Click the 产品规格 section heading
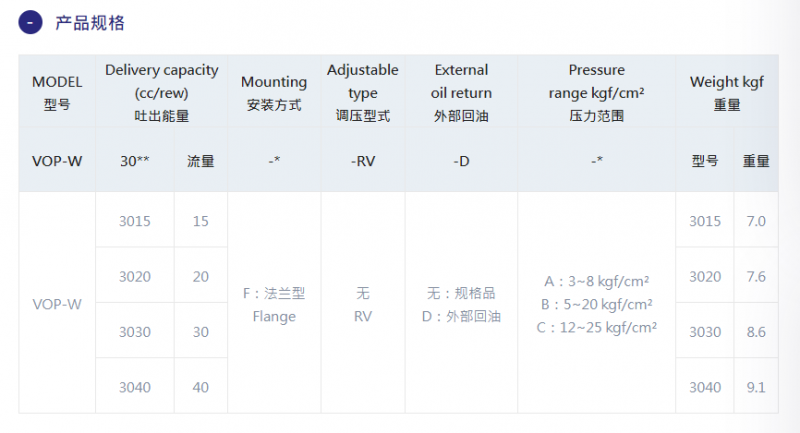Screen dimensions: 800x433 click(90, 23)
